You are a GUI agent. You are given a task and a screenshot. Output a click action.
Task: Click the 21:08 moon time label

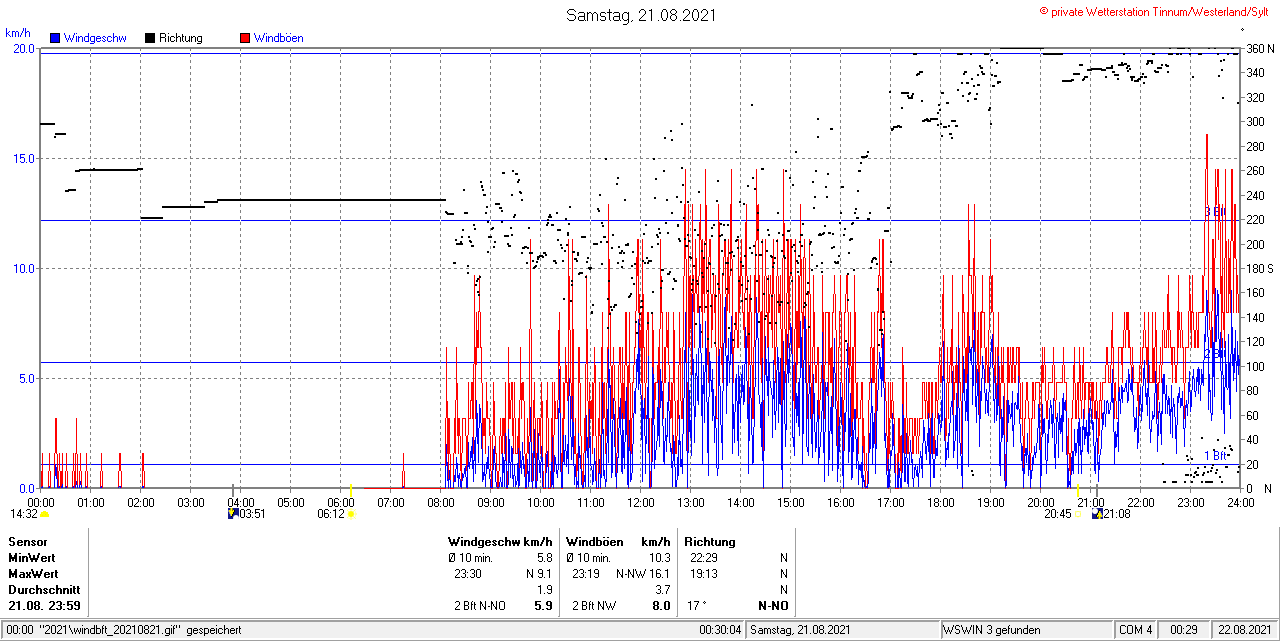click(1116, 514)
